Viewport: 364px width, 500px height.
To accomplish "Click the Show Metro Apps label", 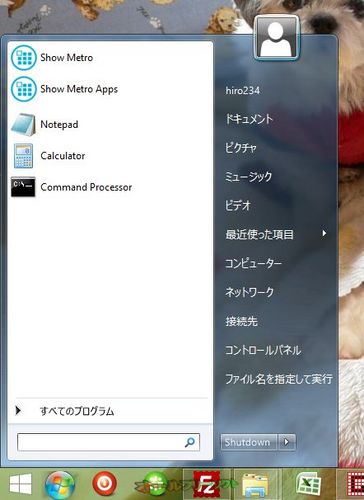I will [79, 89].
